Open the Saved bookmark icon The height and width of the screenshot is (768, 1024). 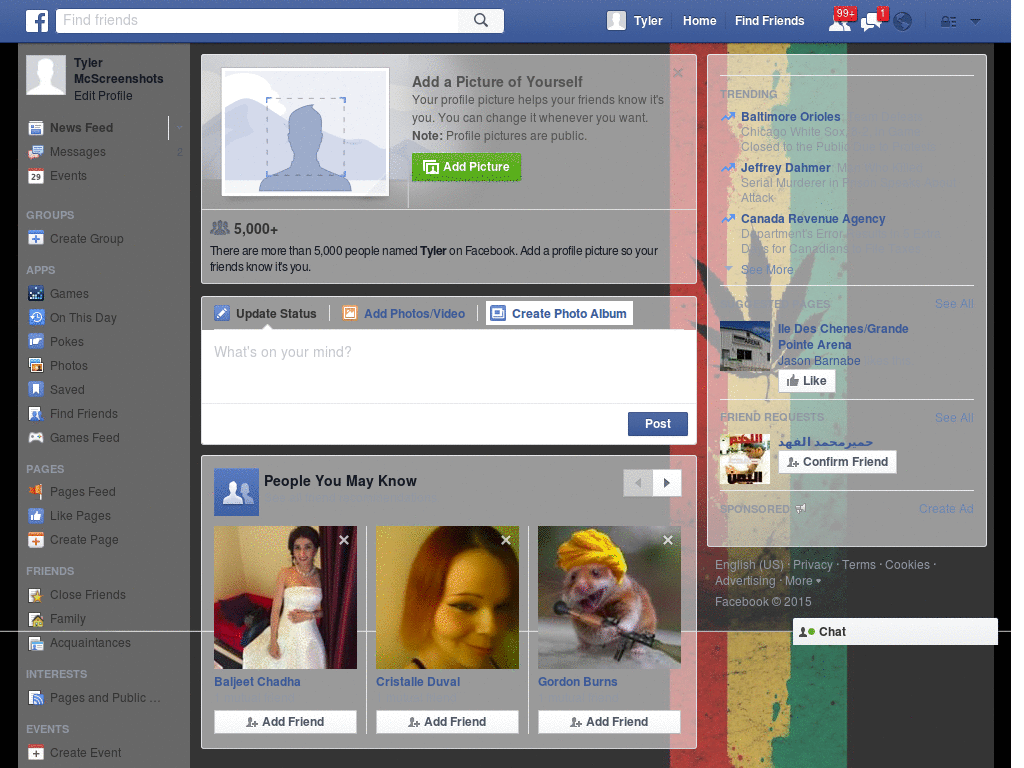click(35, 389)
